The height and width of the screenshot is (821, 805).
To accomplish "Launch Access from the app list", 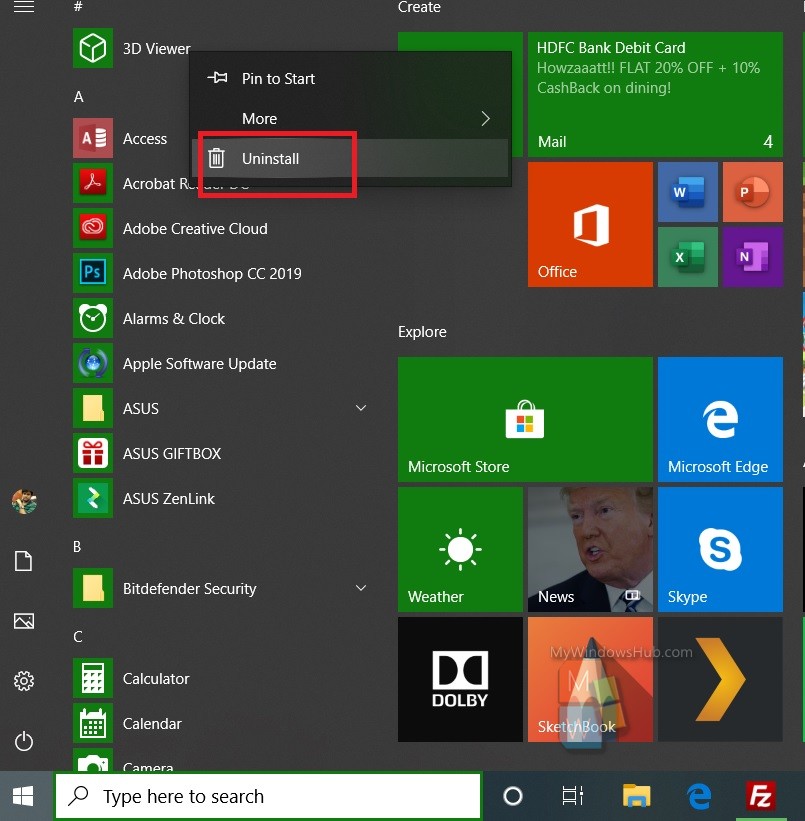I will (x=93, y=138).
